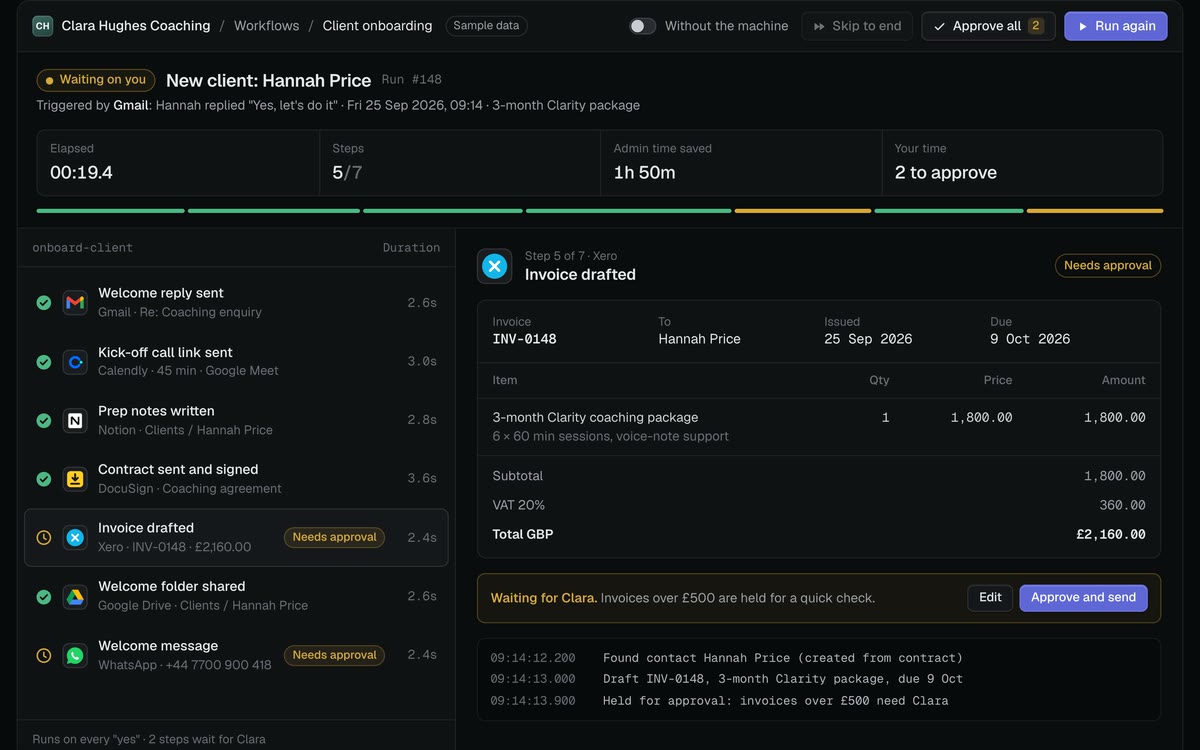Click the Waiting on you status badge
Viewport: 1200px width, 750px height.
[95, 80]
